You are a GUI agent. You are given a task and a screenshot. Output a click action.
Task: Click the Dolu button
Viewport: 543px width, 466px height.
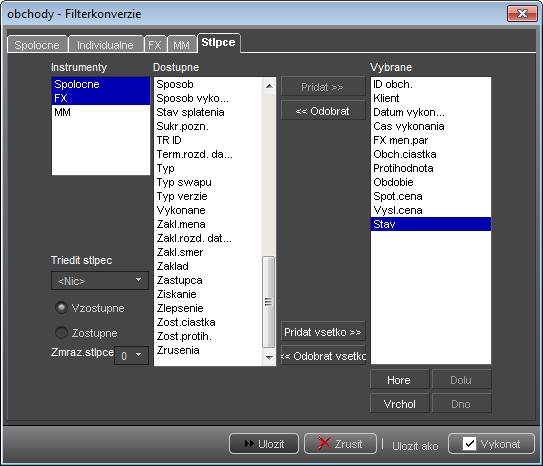pyautogui.click(x=461, y=380)
